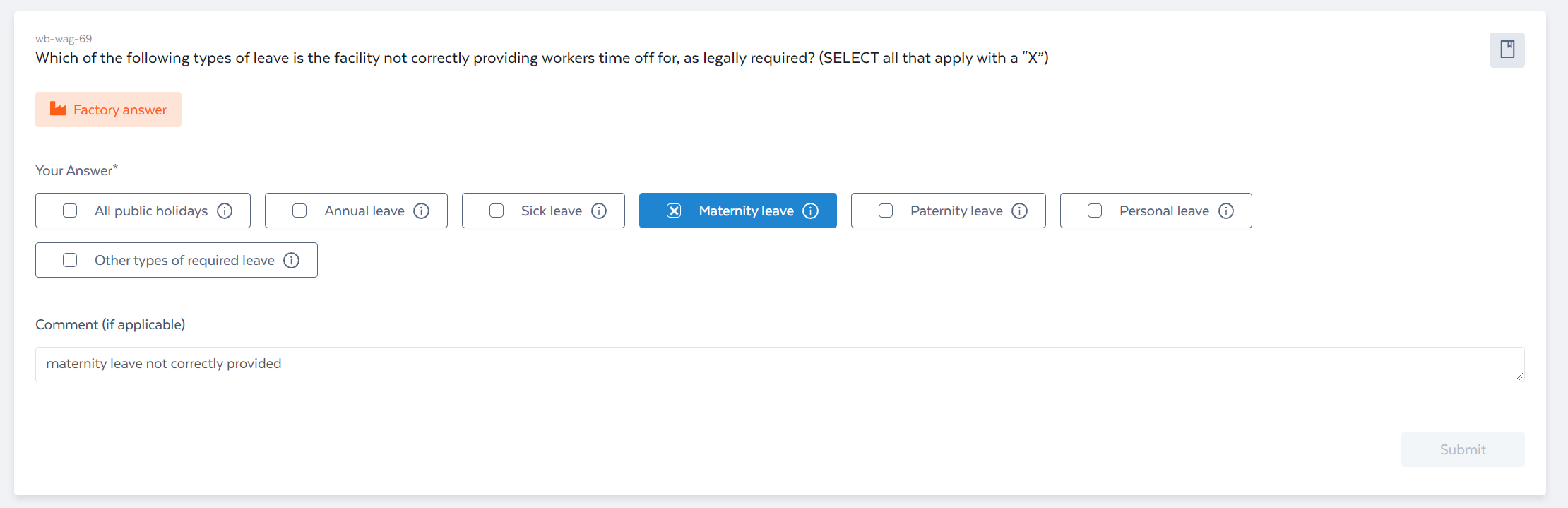Viewport: 1568px width, 508px height.
Task: Click the Factory answer button
Action: click(108, 110)
